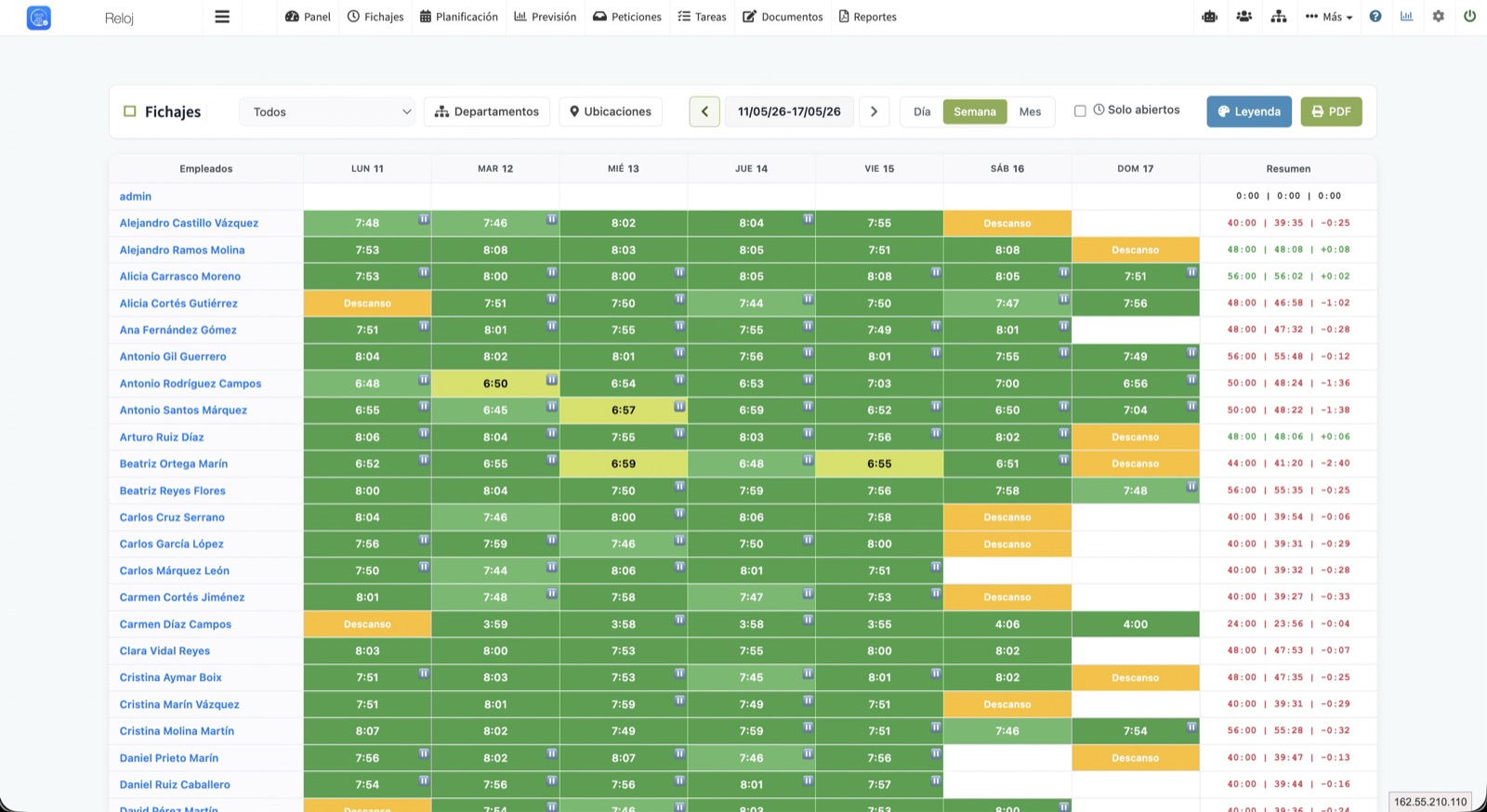This screenshot has width=1487, height=812.
Task: Open the Todos filter dropdown
Action: pyautogui.click(x=327, y=111)
